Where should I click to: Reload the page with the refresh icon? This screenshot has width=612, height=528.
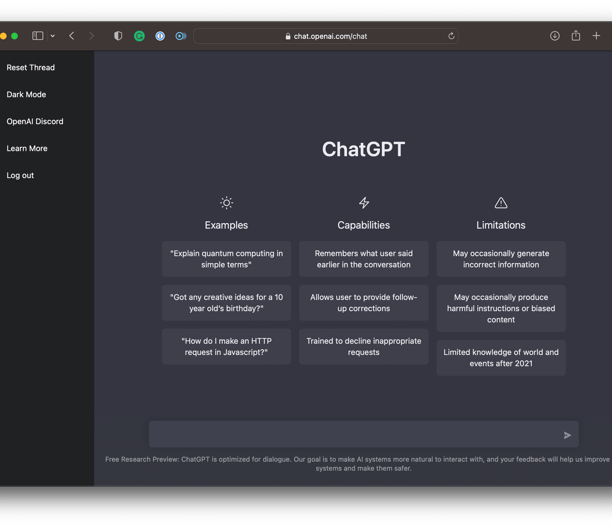point(451,36)
